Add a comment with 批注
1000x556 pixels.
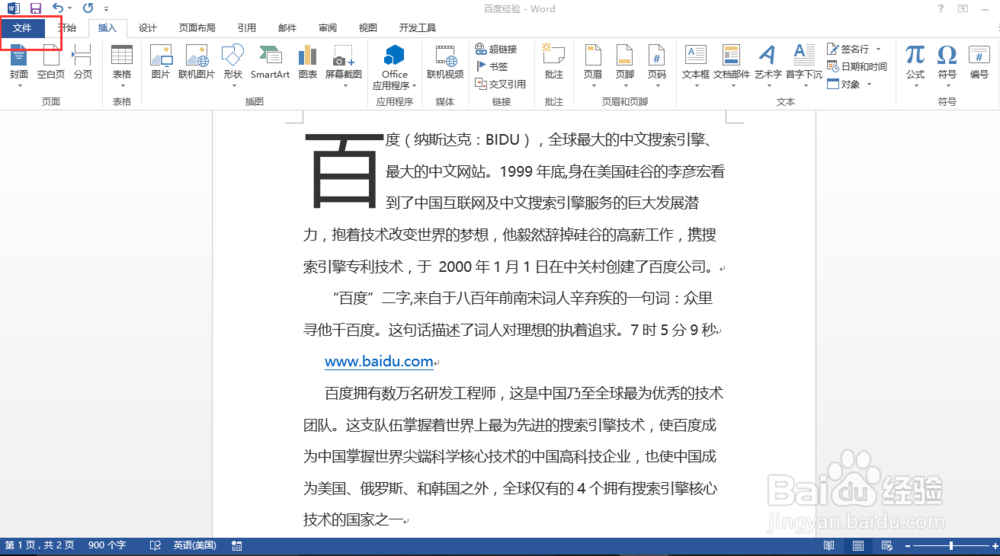(554, 62)
